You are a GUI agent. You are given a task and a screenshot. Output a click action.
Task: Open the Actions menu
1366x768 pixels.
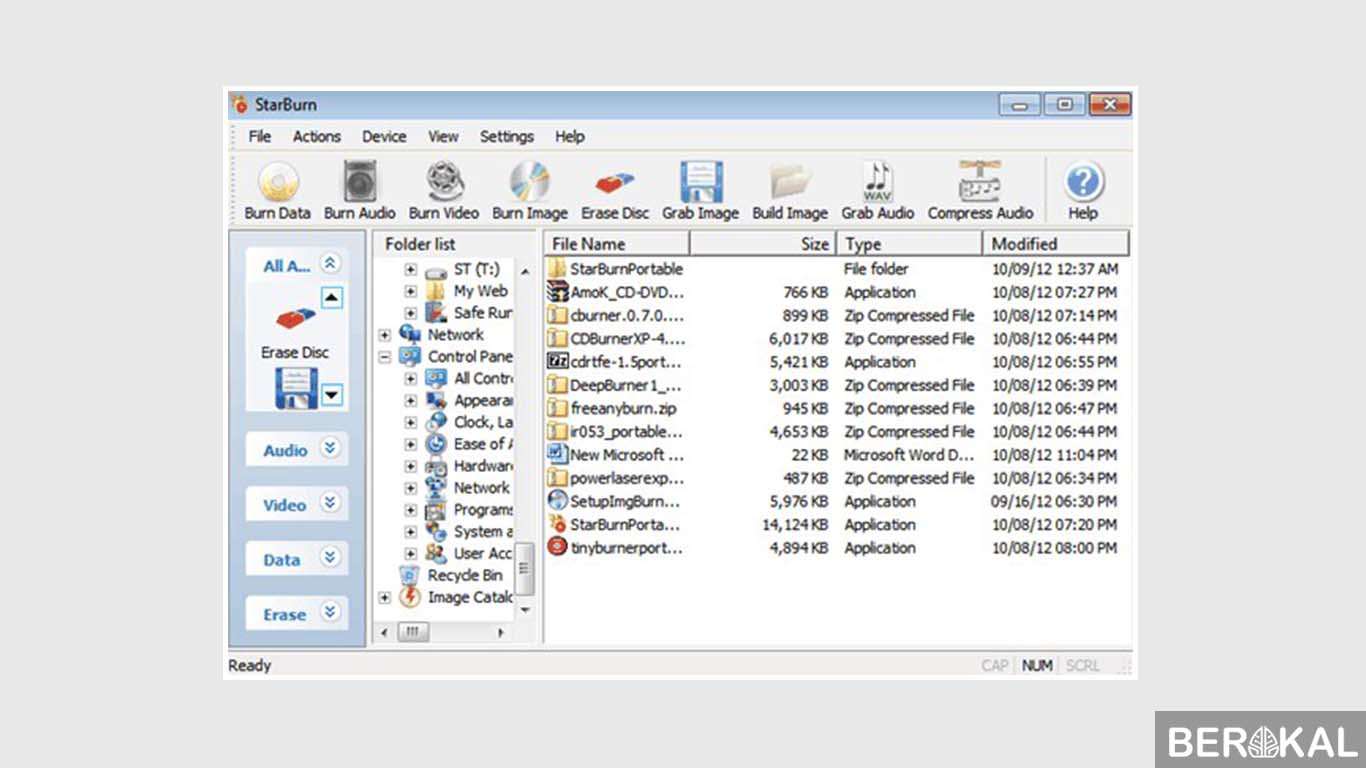tap(317, 137)
